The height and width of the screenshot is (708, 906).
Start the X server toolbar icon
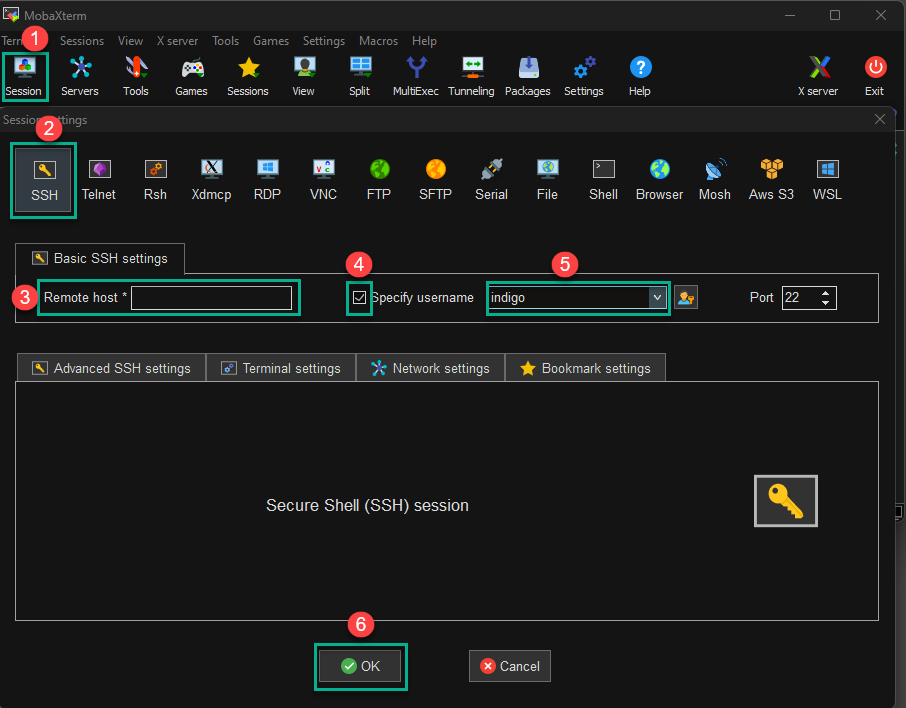tap(818, 76)
